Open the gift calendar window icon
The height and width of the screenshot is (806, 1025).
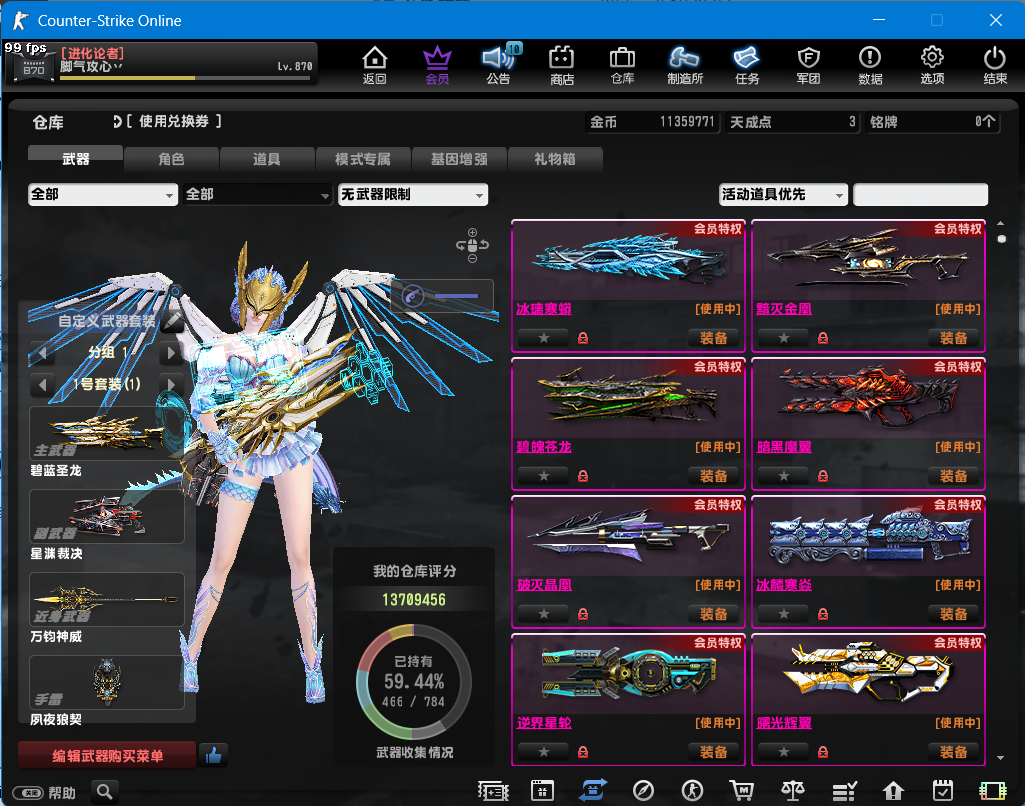542,791
